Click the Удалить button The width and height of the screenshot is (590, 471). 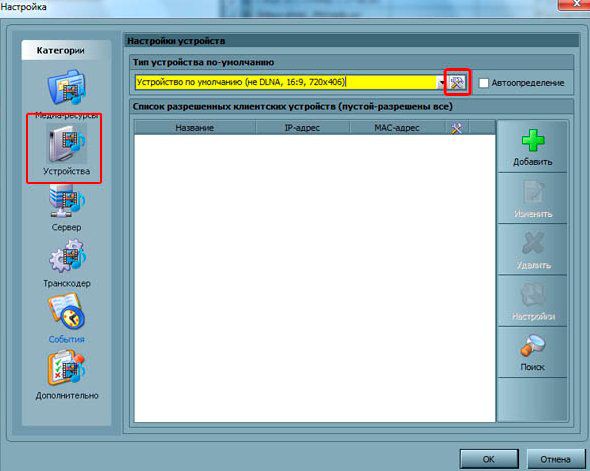(532, 250)
